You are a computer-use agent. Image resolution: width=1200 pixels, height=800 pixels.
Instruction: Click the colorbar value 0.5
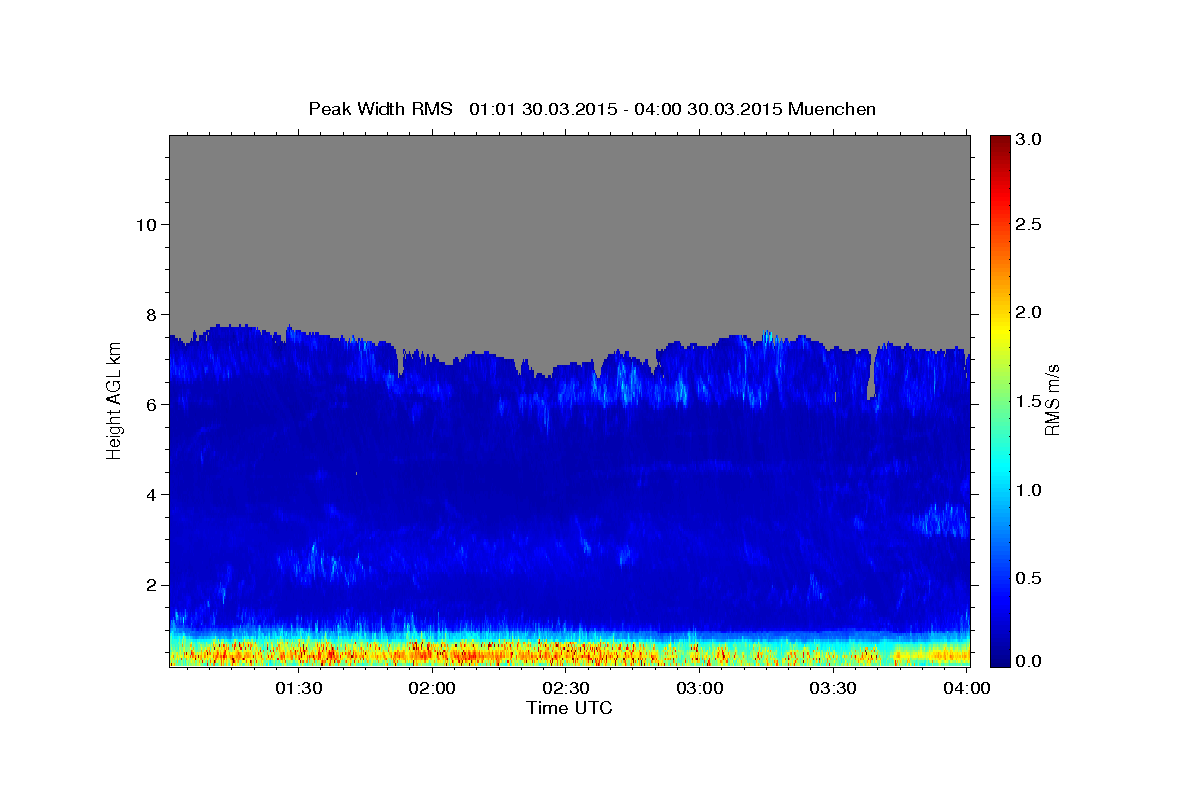click(1029, 578)
